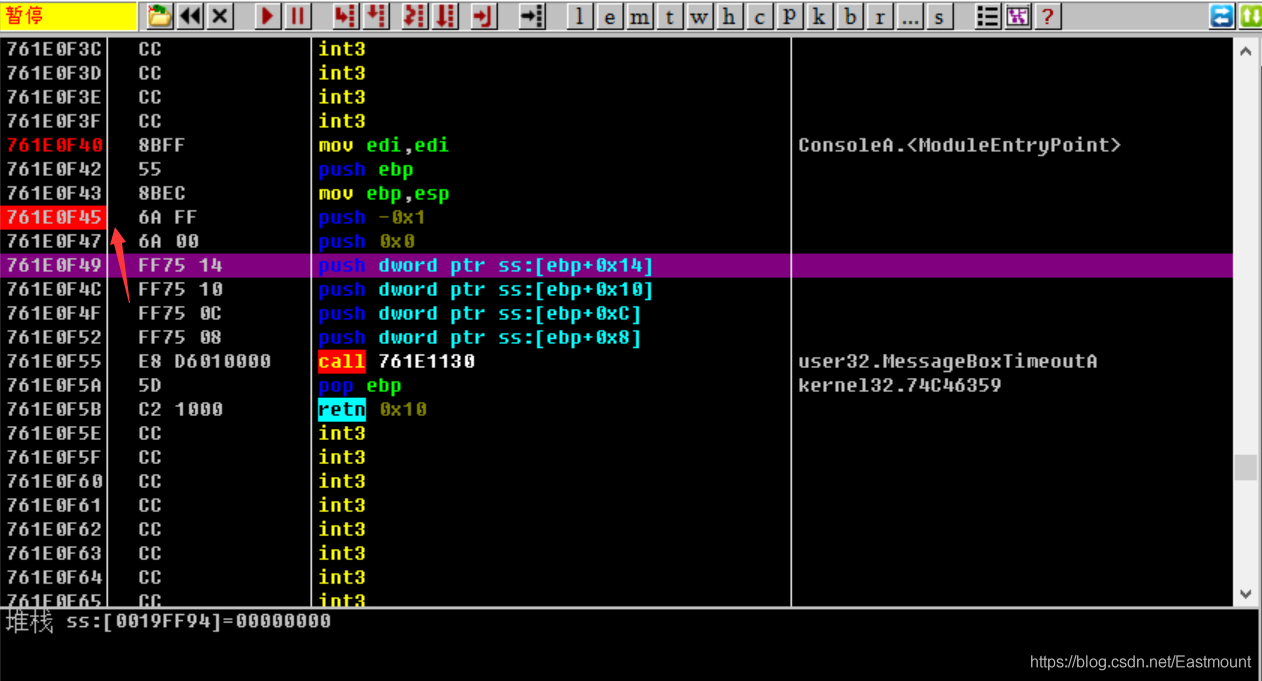Select highlighted row address 761E0F49
The image size is (1262, 681).
(x=54, y=265)
